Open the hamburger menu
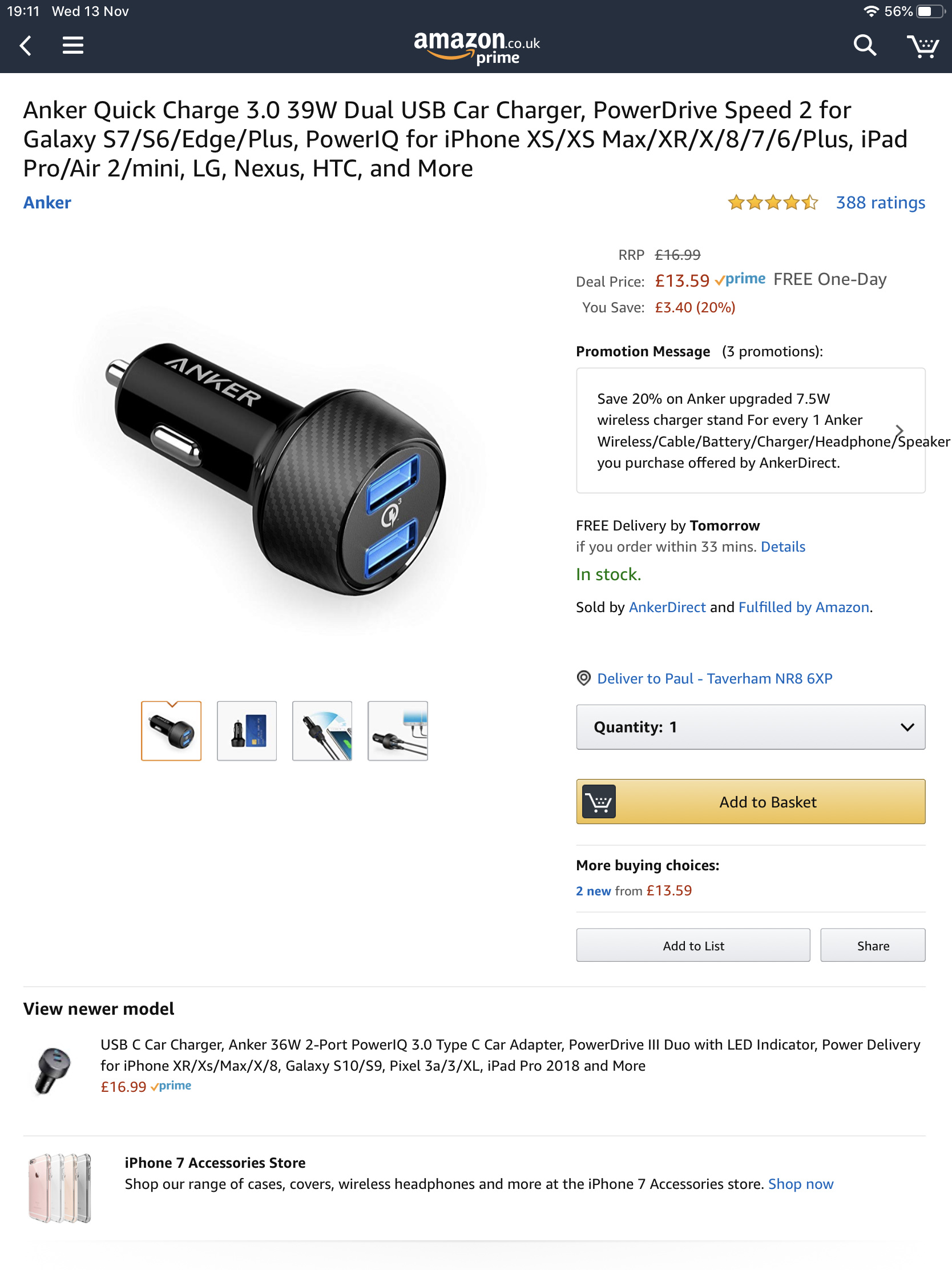 (x=73, y=45)
